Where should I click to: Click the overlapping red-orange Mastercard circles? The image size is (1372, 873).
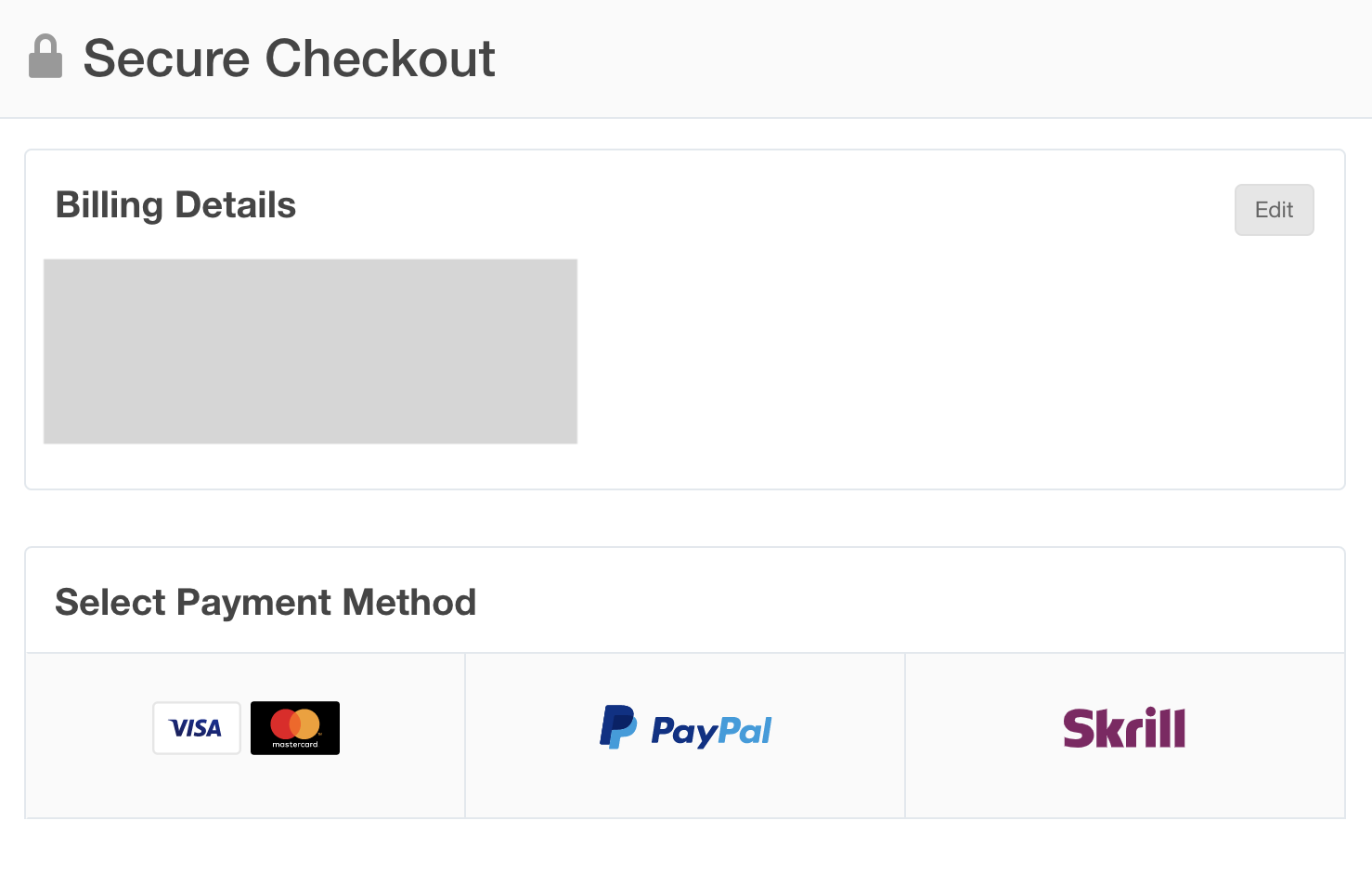coord(295,723)
